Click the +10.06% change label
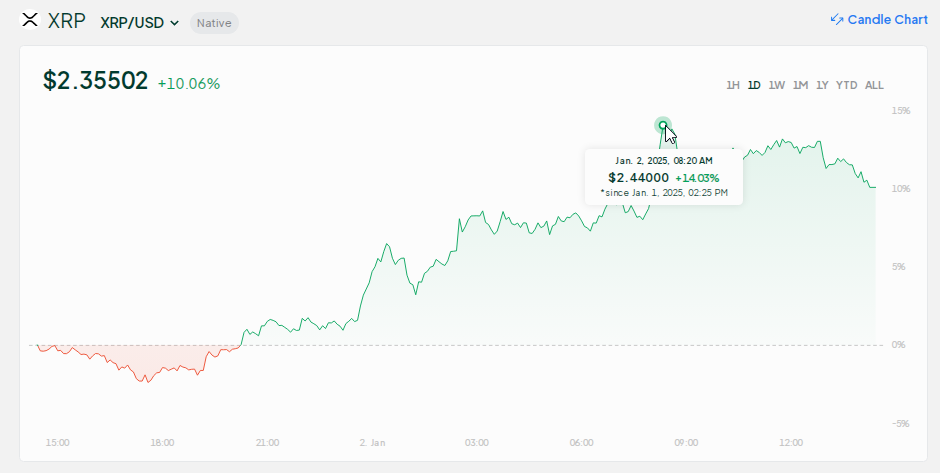The height and width of the screenshot is (473, 940). tap(189, 83)
